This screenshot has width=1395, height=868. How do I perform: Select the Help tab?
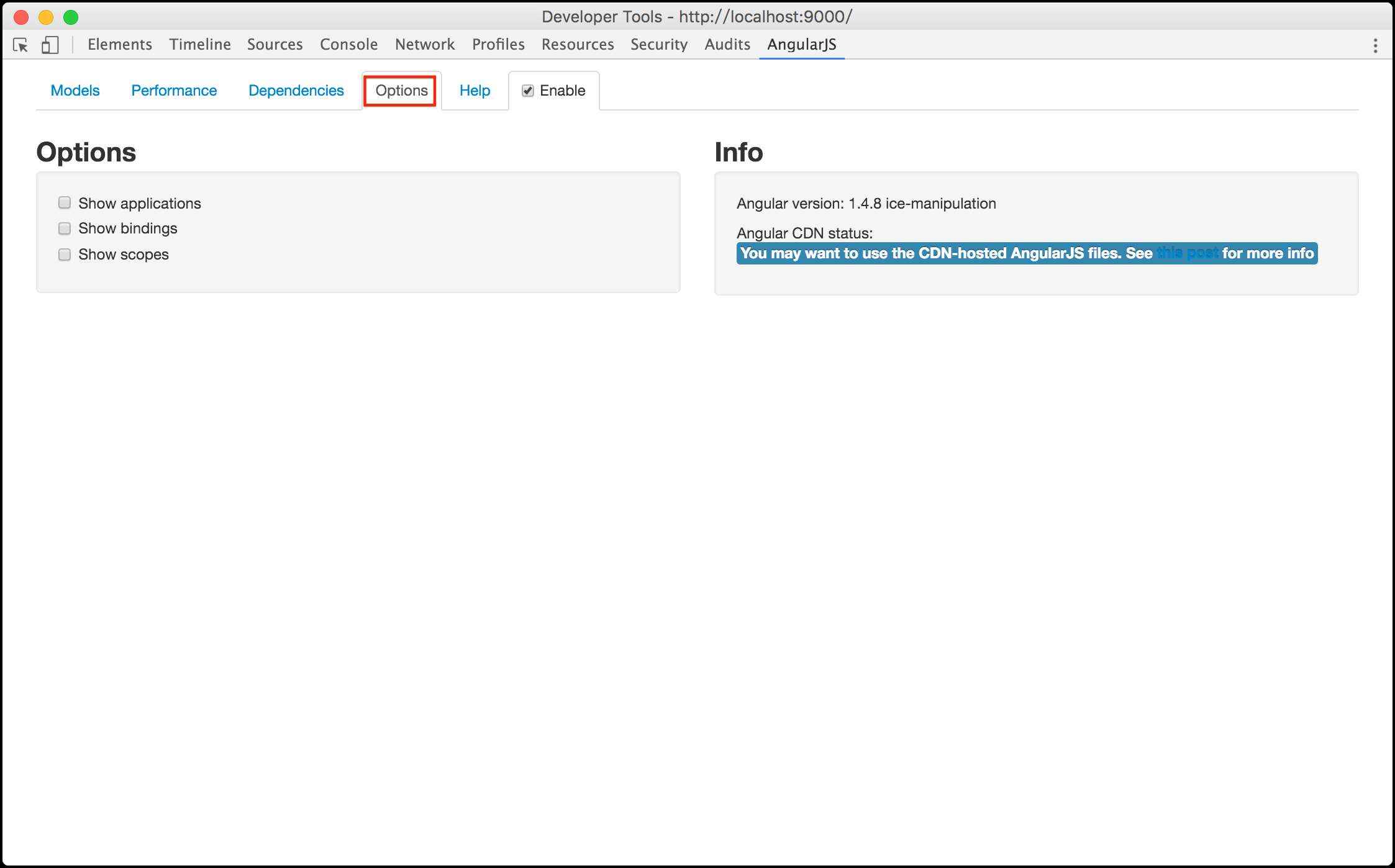pyautogui.click(x=475, y=91)
